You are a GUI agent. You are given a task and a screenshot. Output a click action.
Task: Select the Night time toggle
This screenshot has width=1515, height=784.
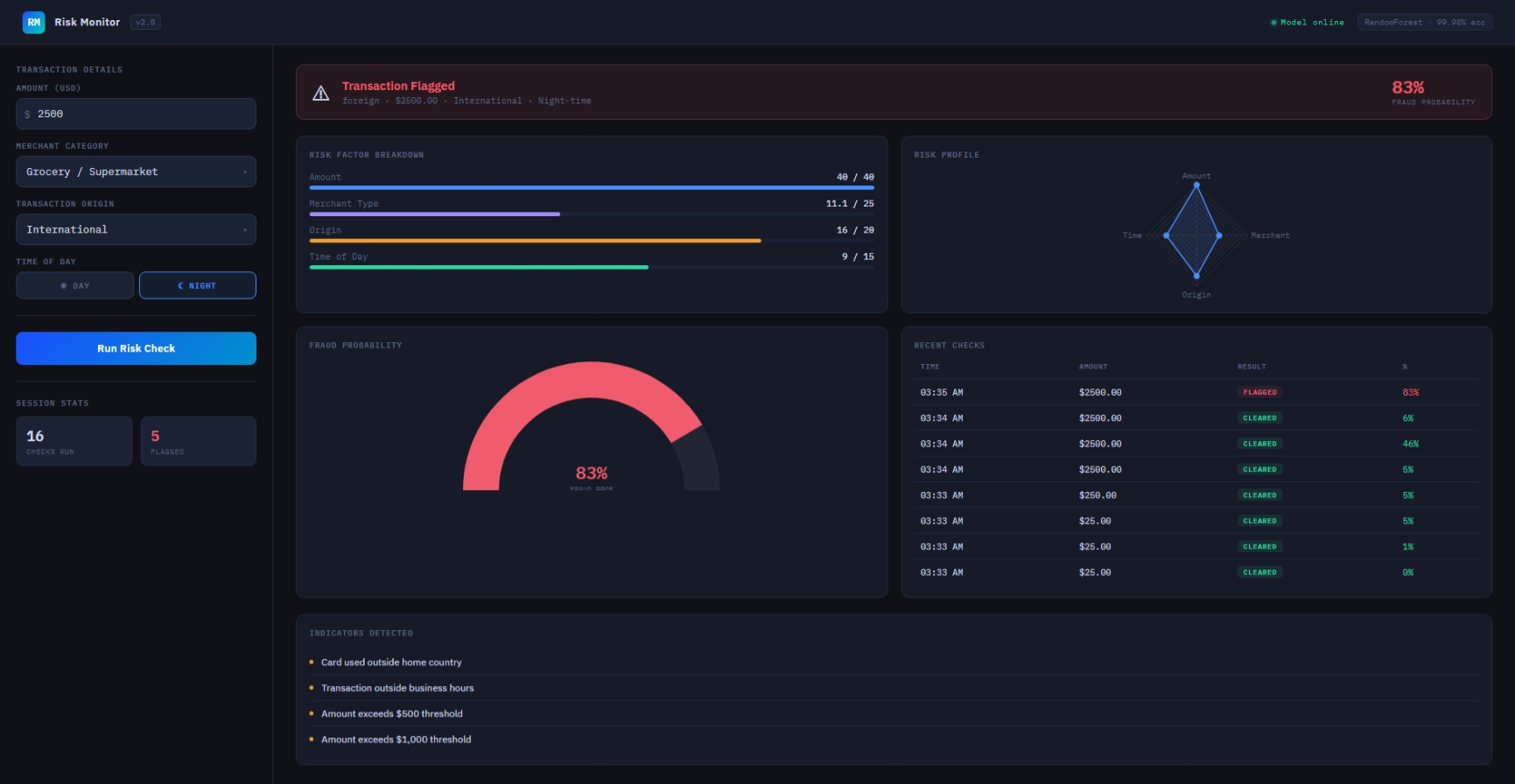[x=198, y=285]
